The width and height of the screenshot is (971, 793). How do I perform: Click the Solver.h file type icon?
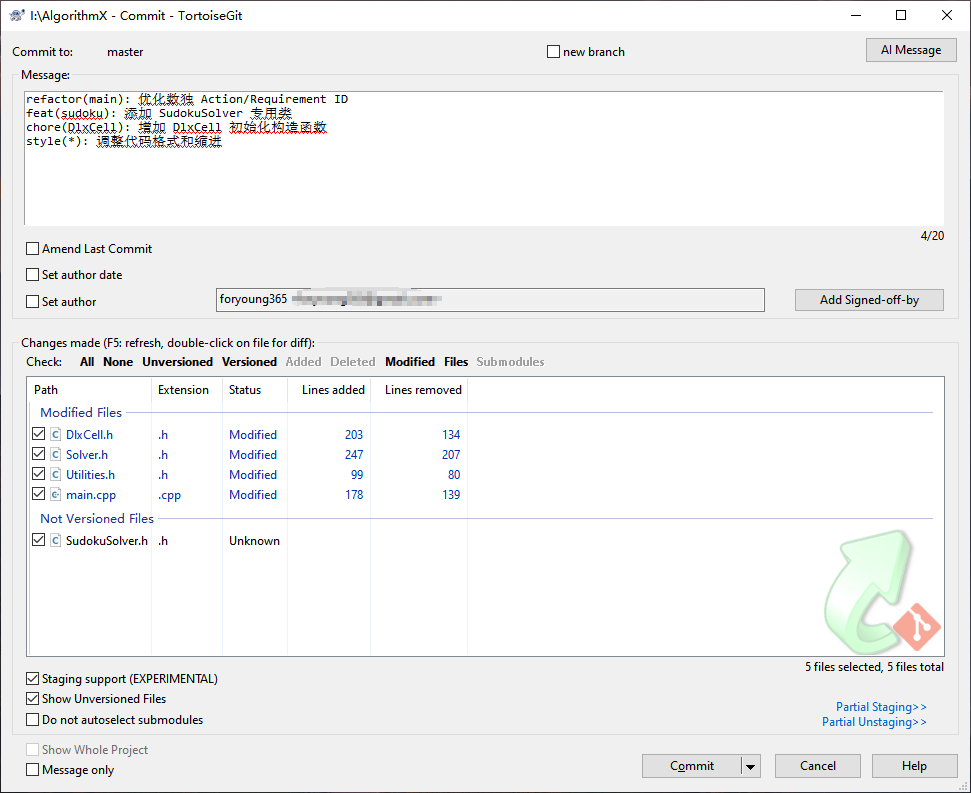[56, 454]
